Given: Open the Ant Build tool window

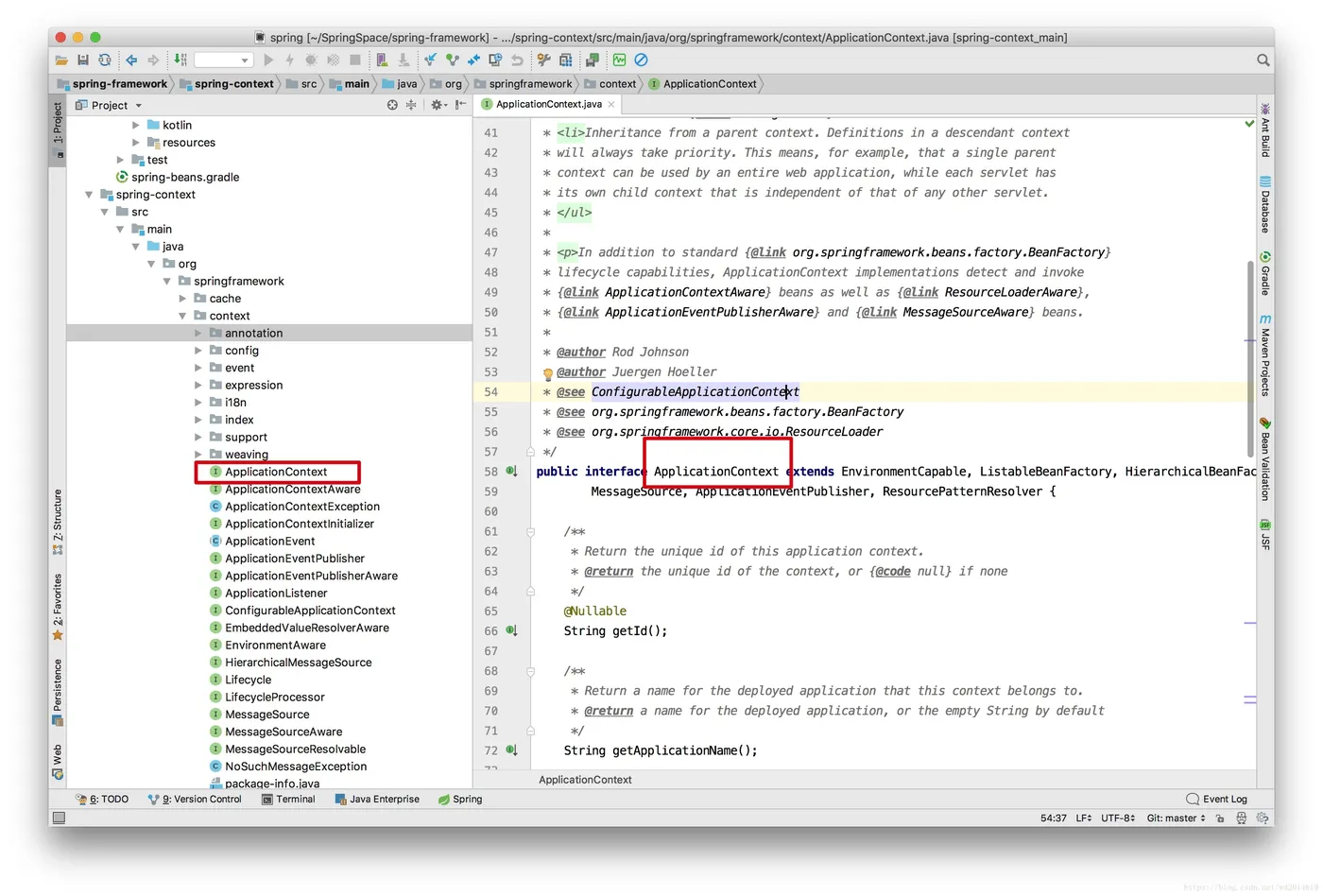Looking at the screenshot, I should [1265, 130].
